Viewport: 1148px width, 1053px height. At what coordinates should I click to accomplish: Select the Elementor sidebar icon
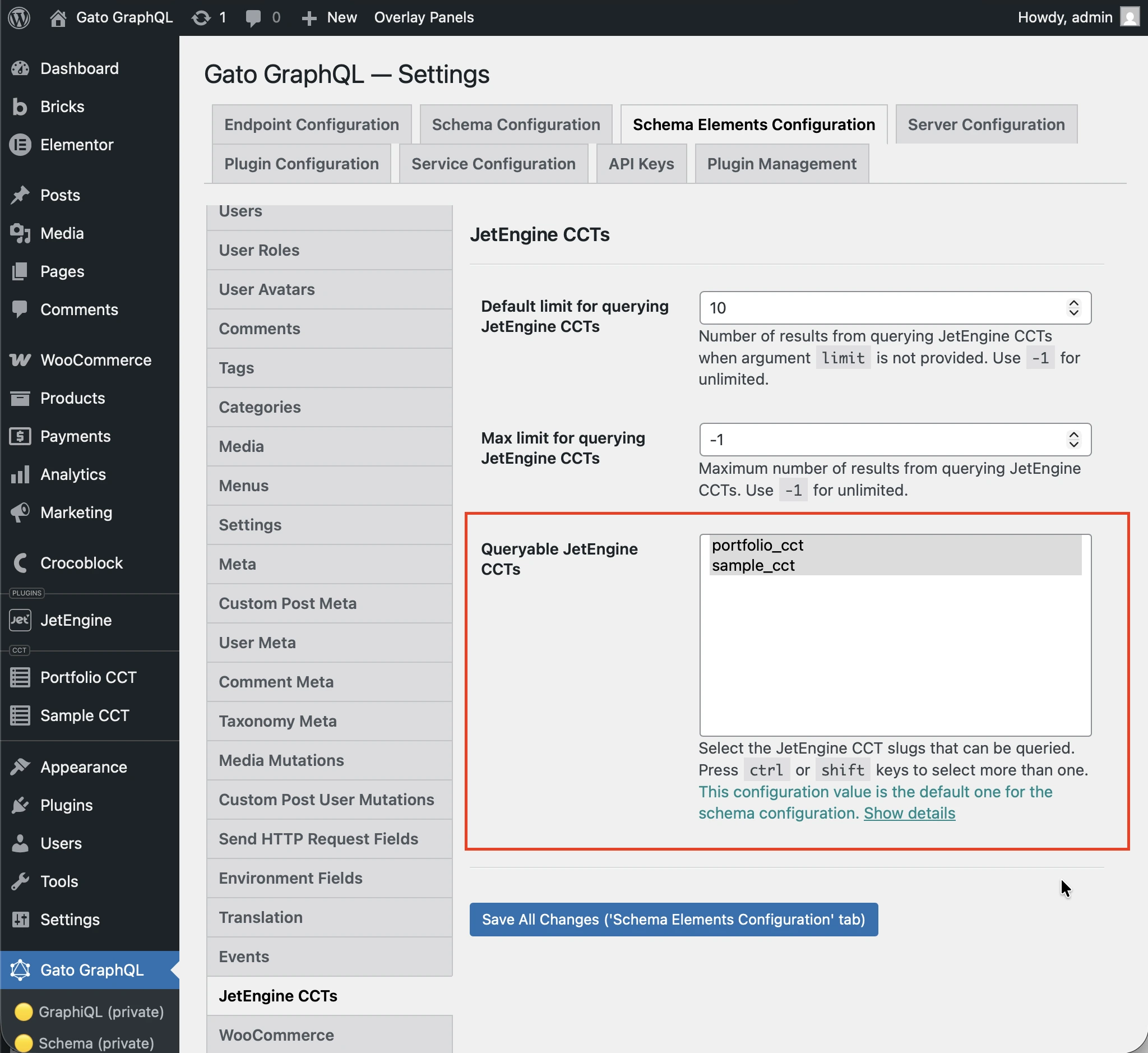(x=20, y=145)
